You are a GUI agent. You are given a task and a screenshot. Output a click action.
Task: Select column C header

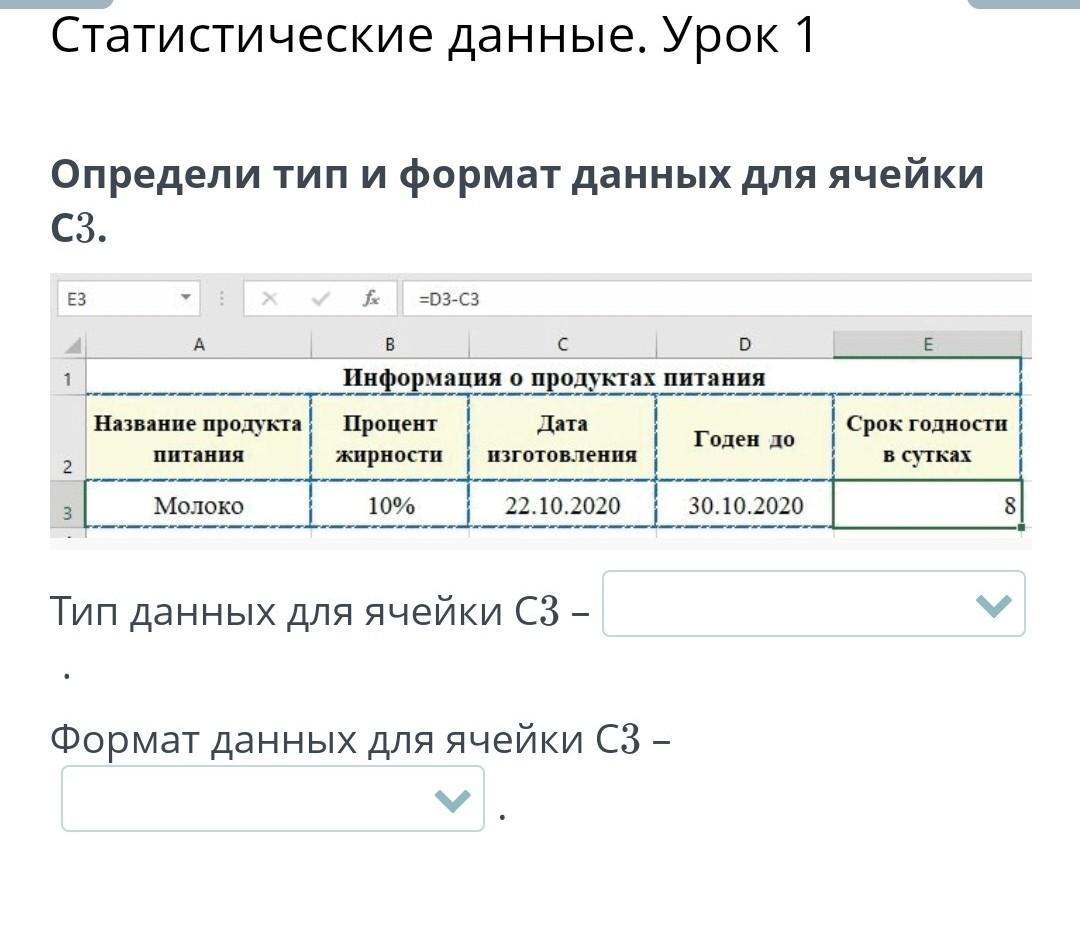pos(563,344)
